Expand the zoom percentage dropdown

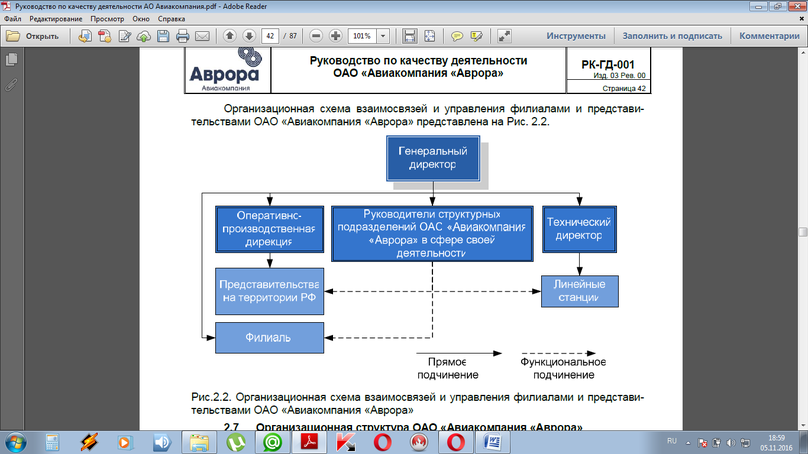pos(383,36)
